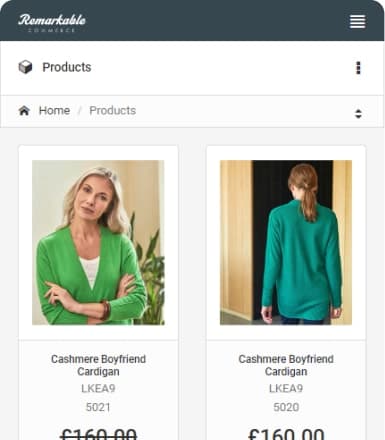Open the green cardigan front-view thumbnail
The width and height of the screenshot is (385, 440).
[98, 242]
